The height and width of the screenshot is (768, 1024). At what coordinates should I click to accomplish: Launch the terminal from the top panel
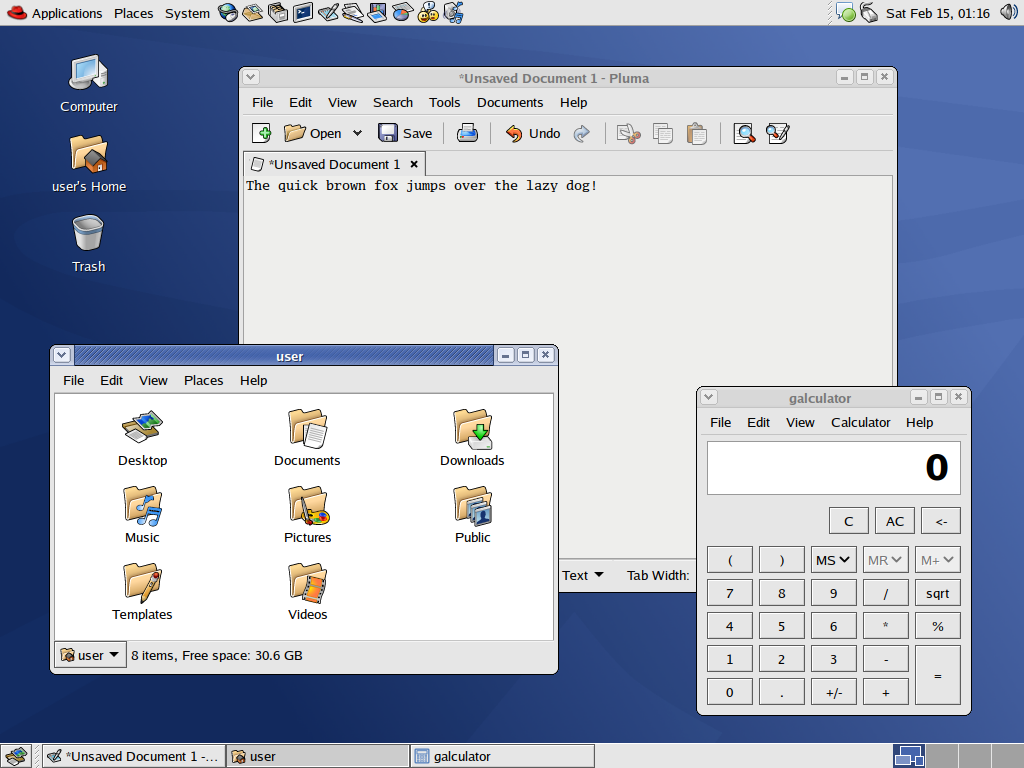(303, 13)
